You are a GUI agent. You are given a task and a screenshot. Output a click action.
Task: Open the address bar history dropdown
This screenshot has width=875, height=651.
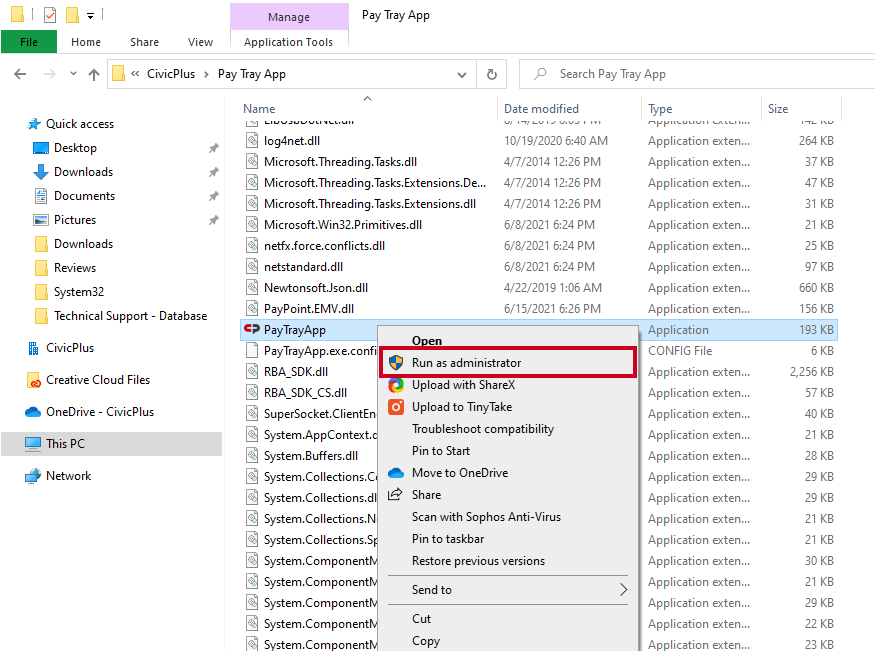pos(462,75)
